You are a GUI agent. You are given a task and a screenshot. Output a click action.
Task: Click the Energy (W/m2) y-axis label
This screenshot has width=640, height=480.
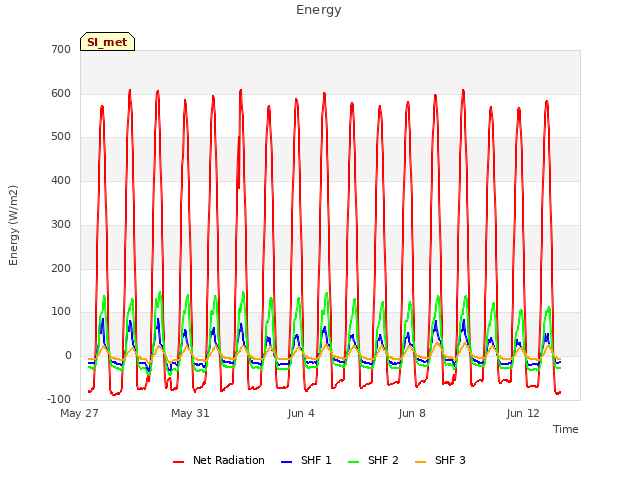(x=13, y=225)
